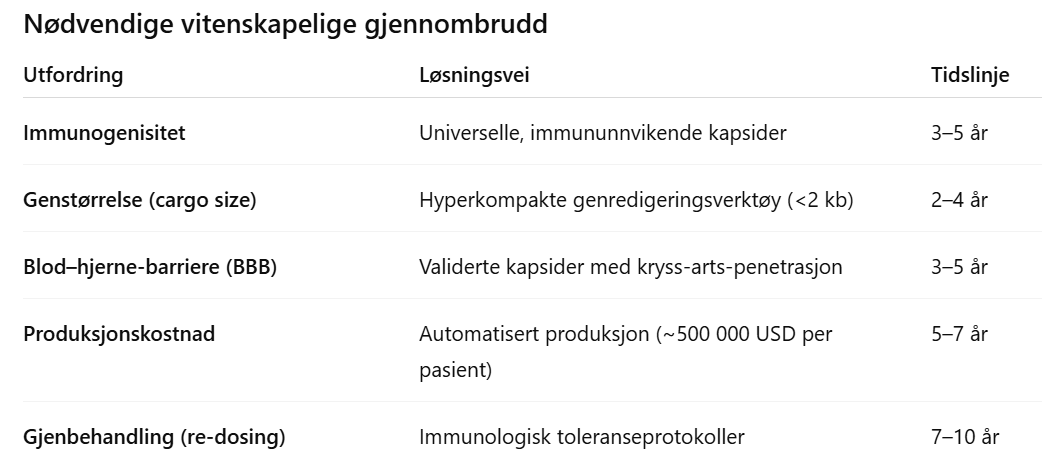Click the "7–10 år" timeline cell

click(964, 436)
